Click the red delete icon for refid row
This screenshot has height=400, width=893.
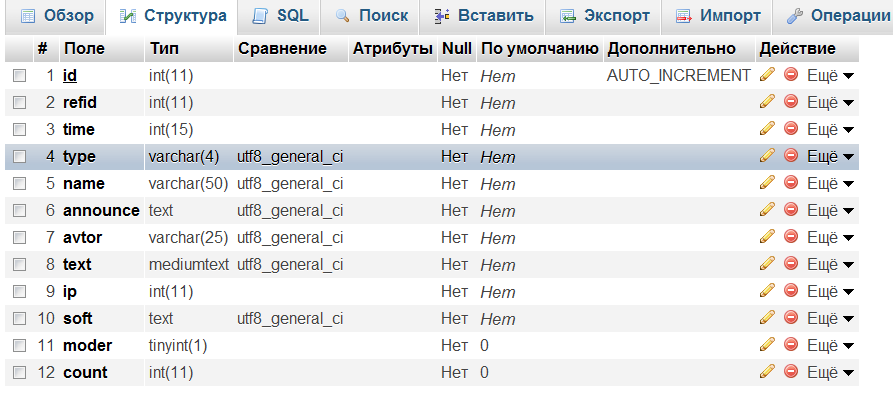click(791, 102)
